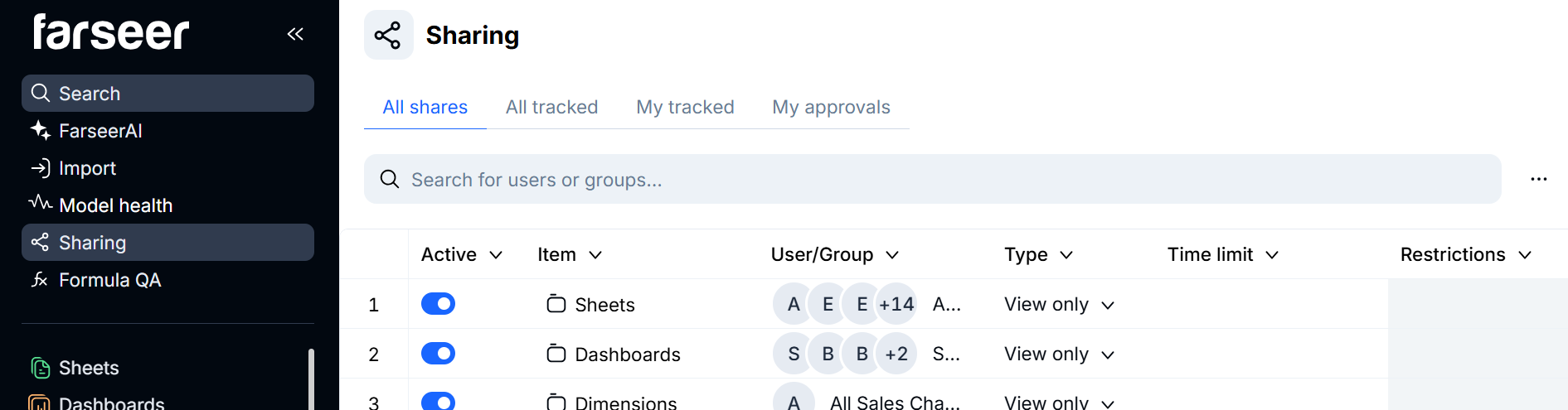
Task: Click the Import arrow icon
Action: click(x=40, y=168)
